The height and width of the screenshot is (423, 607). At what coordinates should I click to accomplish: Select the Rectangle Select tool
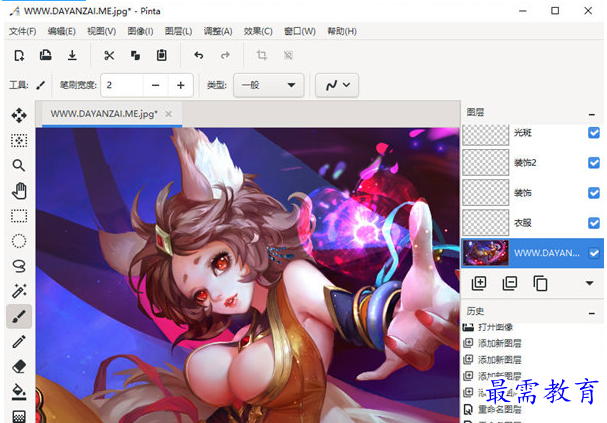pos(19,216)
